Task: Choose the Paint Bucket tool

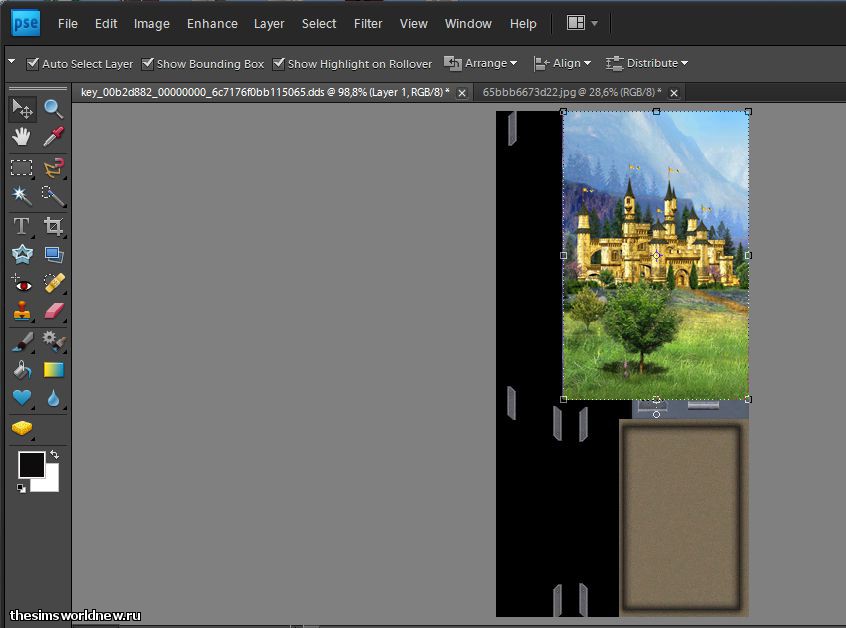Action: (22, 370)
